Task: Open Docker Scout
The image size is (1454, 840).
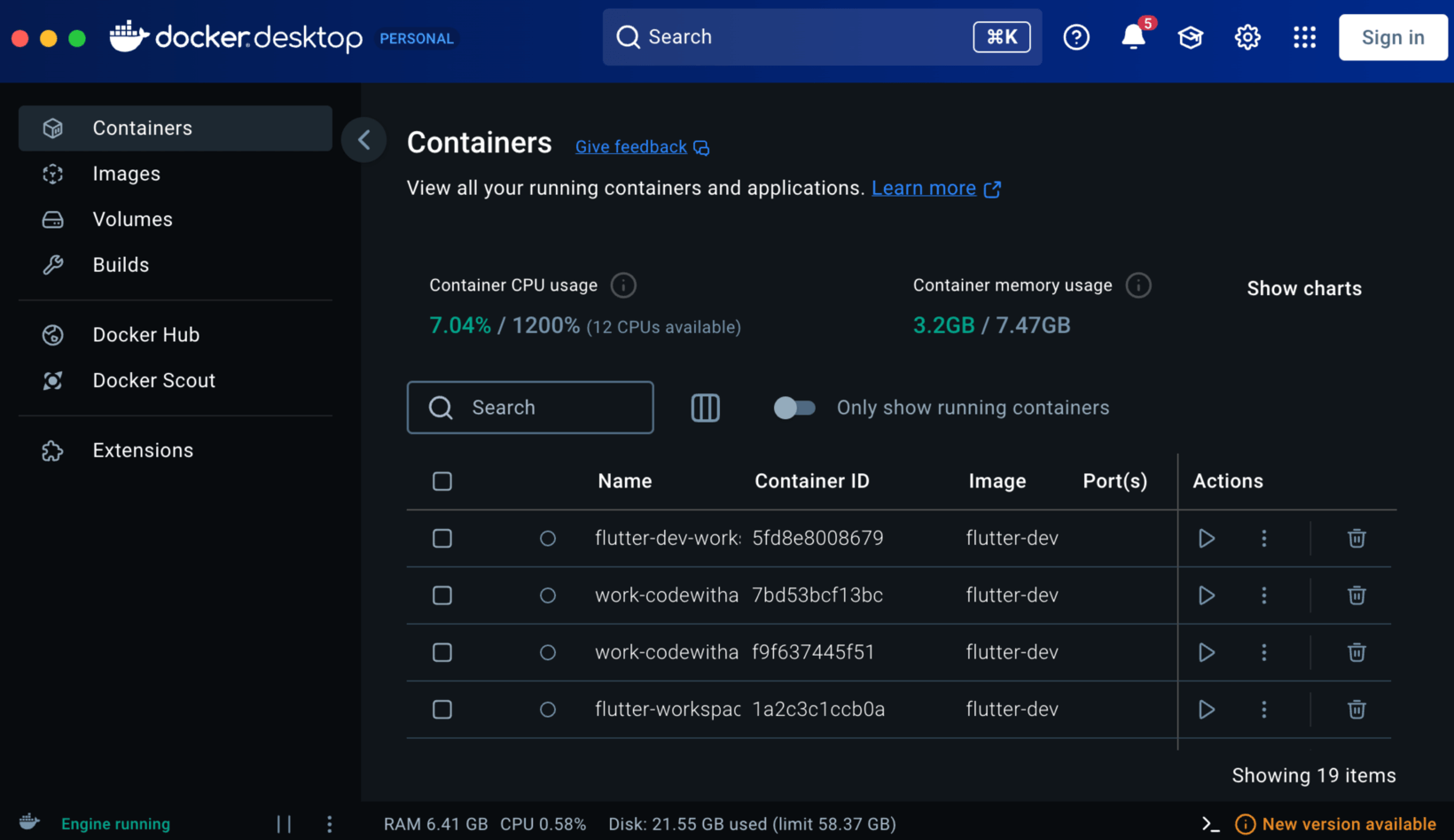Action: click(153, 380)
